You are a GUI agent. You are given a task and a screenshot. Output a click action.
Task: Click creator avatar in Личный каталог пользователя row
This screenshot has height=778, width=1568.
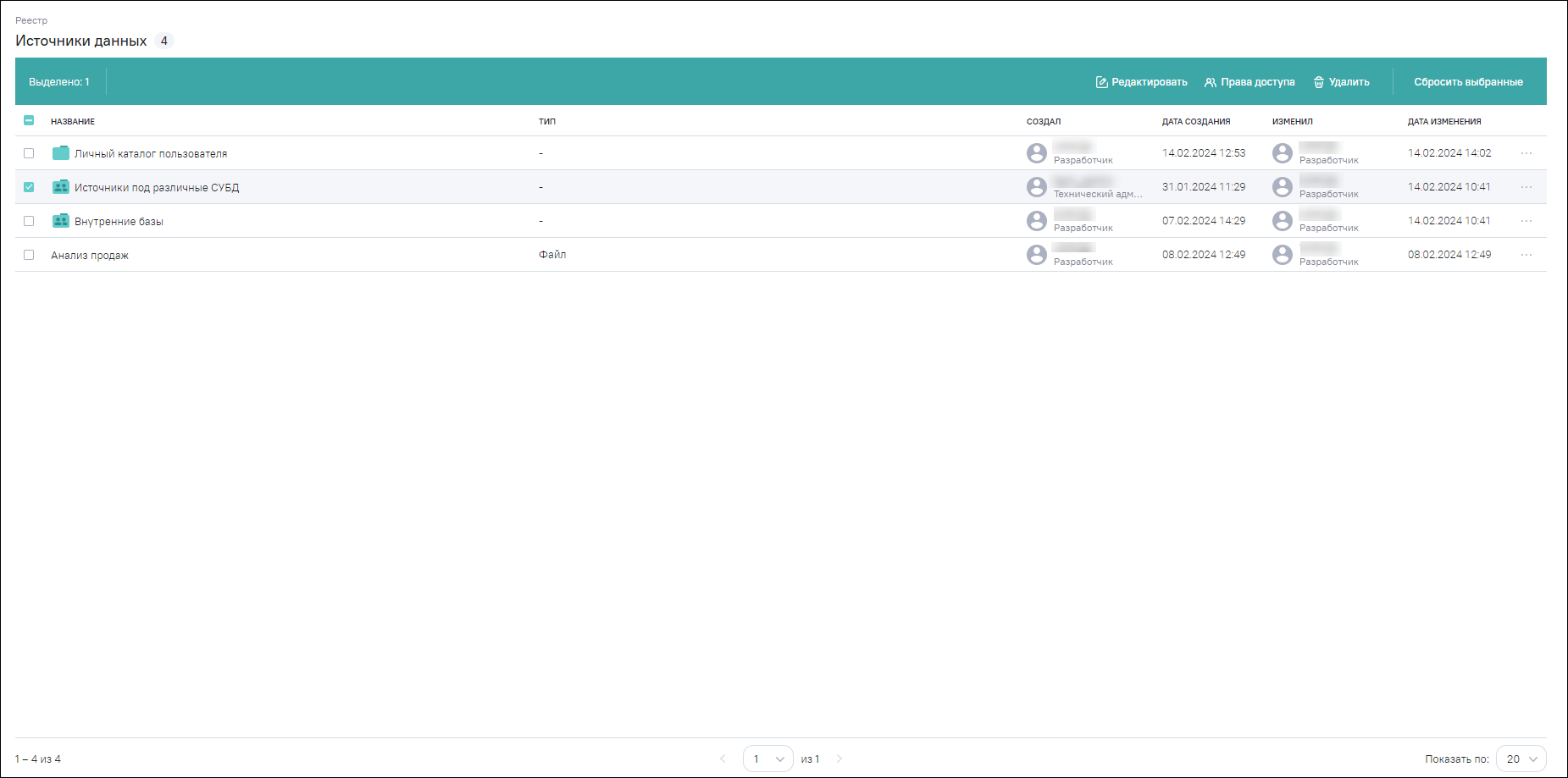point(1037,153)
